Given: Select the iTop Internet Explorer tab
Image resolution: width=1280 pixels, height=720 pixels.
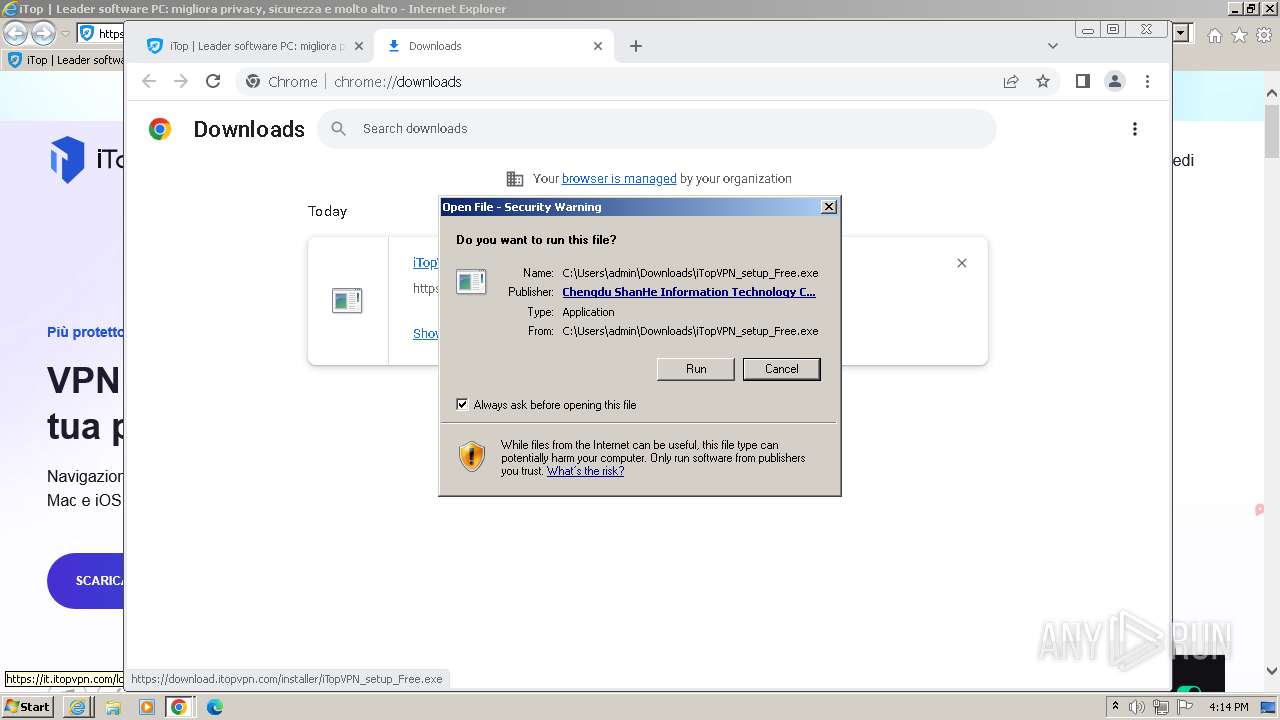Looking at the screenshot, I should tap(66, 60).
